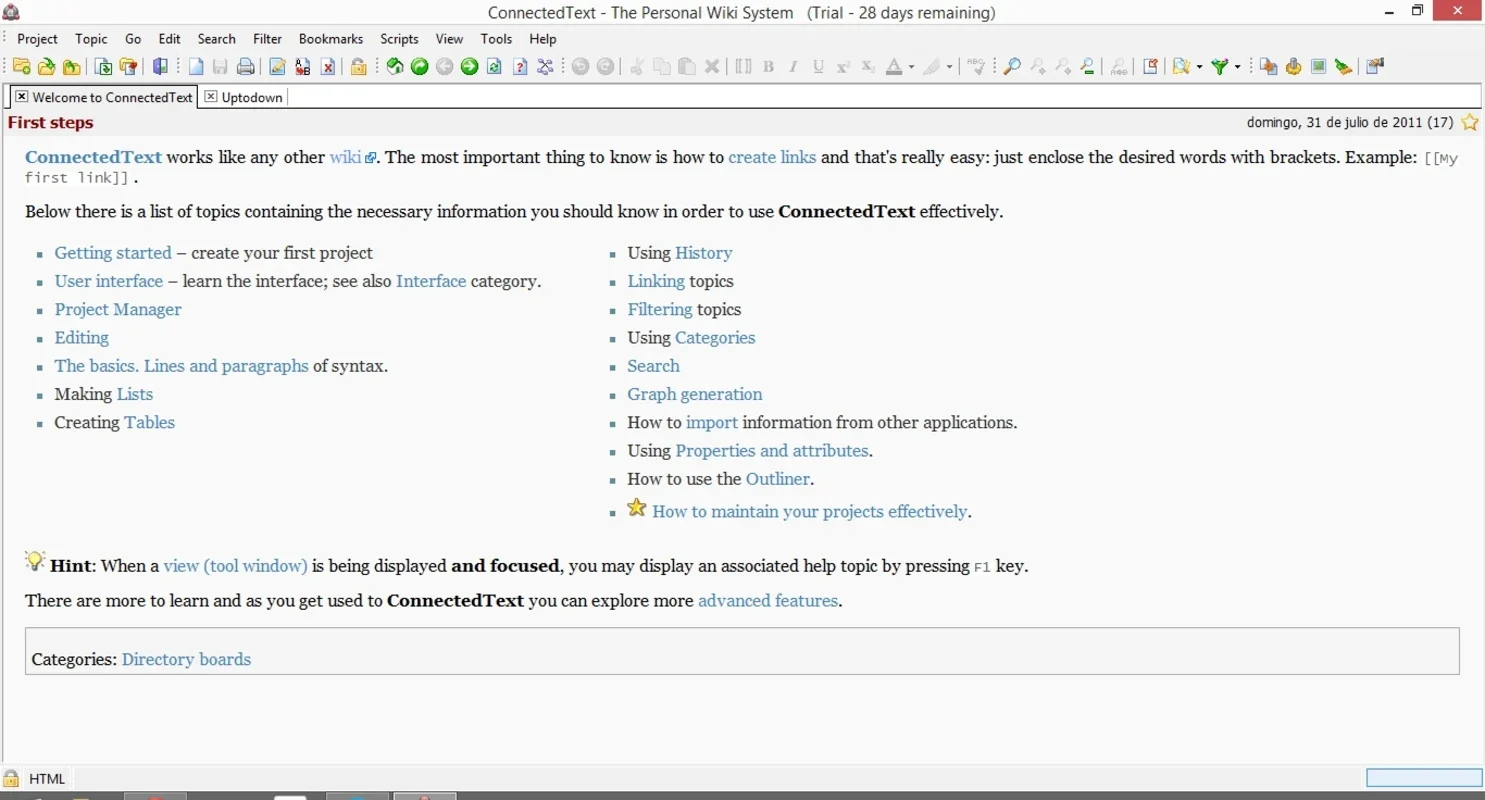This screenshot has width=1485, height=800.
Task: Expand the view page dropdown arrow
Action: [x=1199, y=67]
